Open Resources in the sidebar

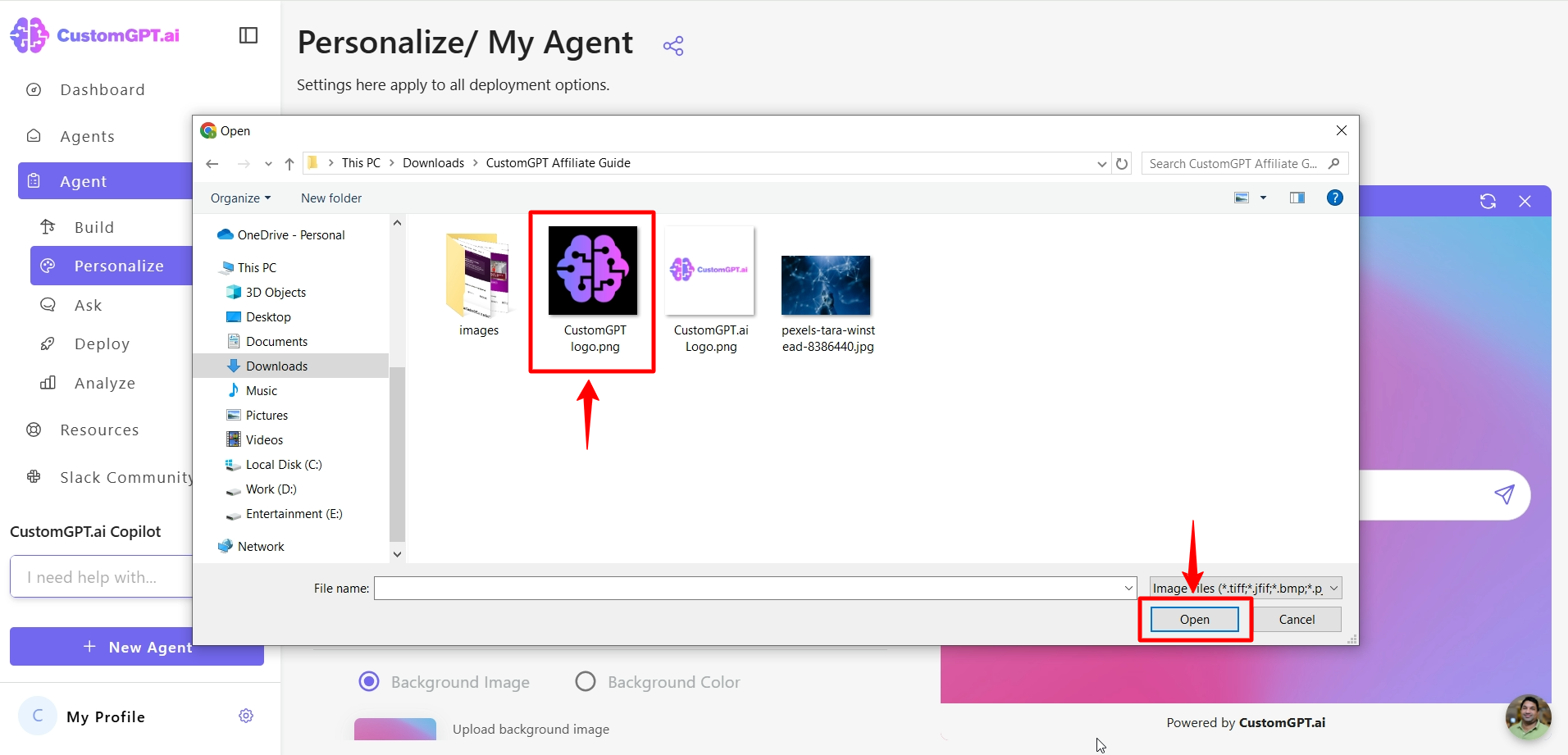99,430
